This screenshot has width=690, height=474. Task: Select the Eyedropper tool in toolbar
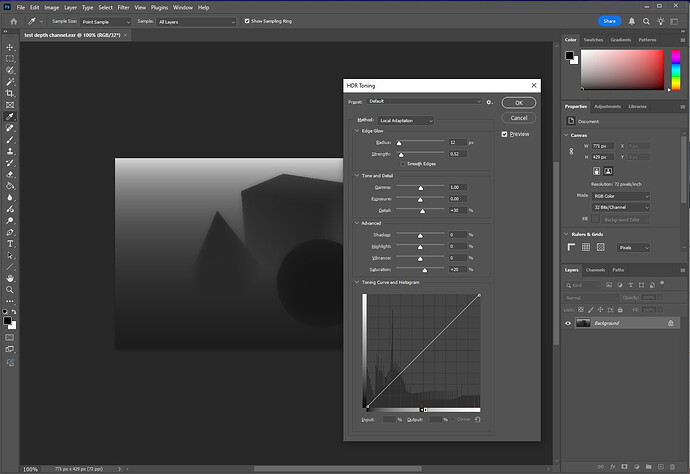(x=10, y=117)
